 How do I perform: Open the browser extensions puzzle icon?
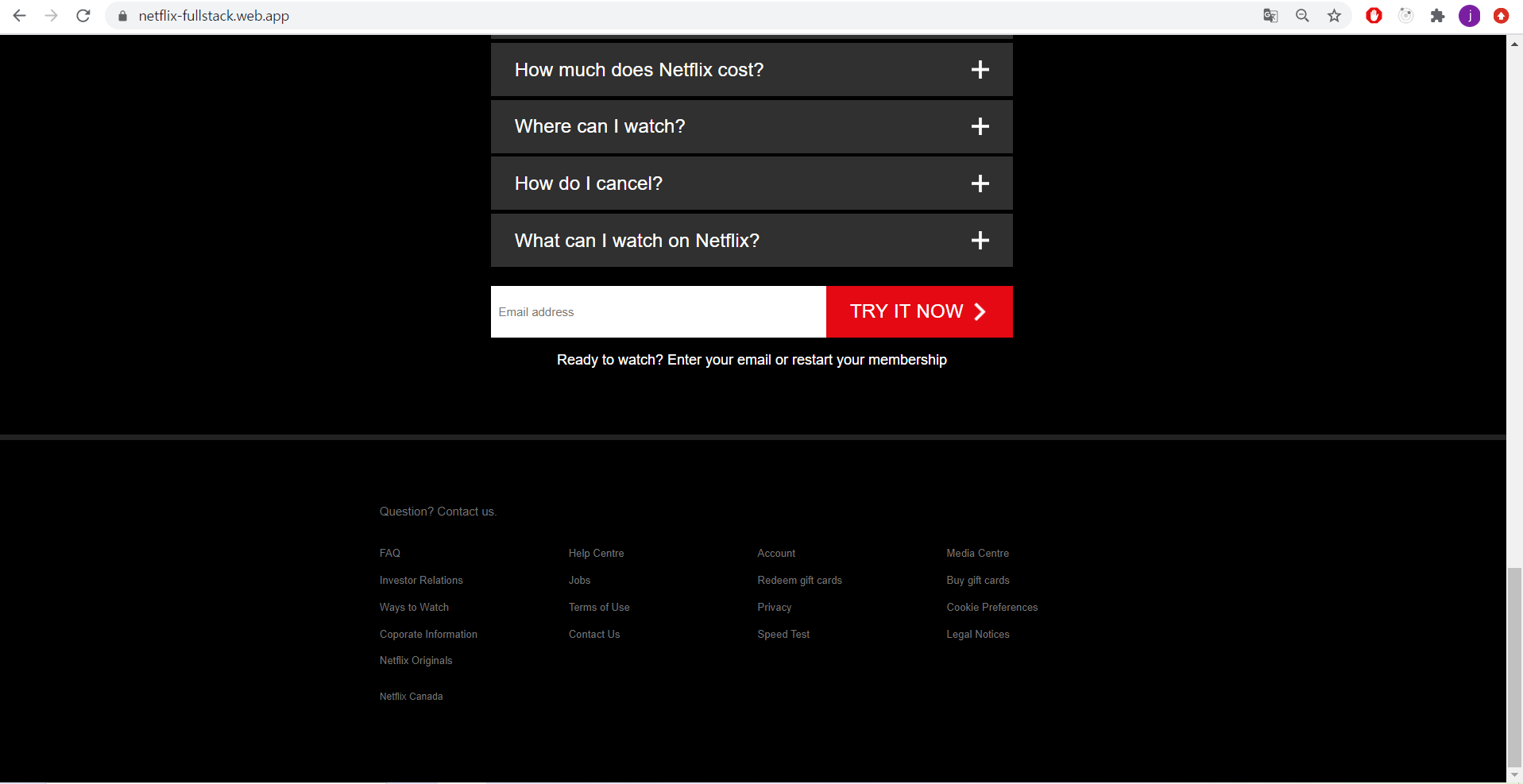pos(1438,16)
